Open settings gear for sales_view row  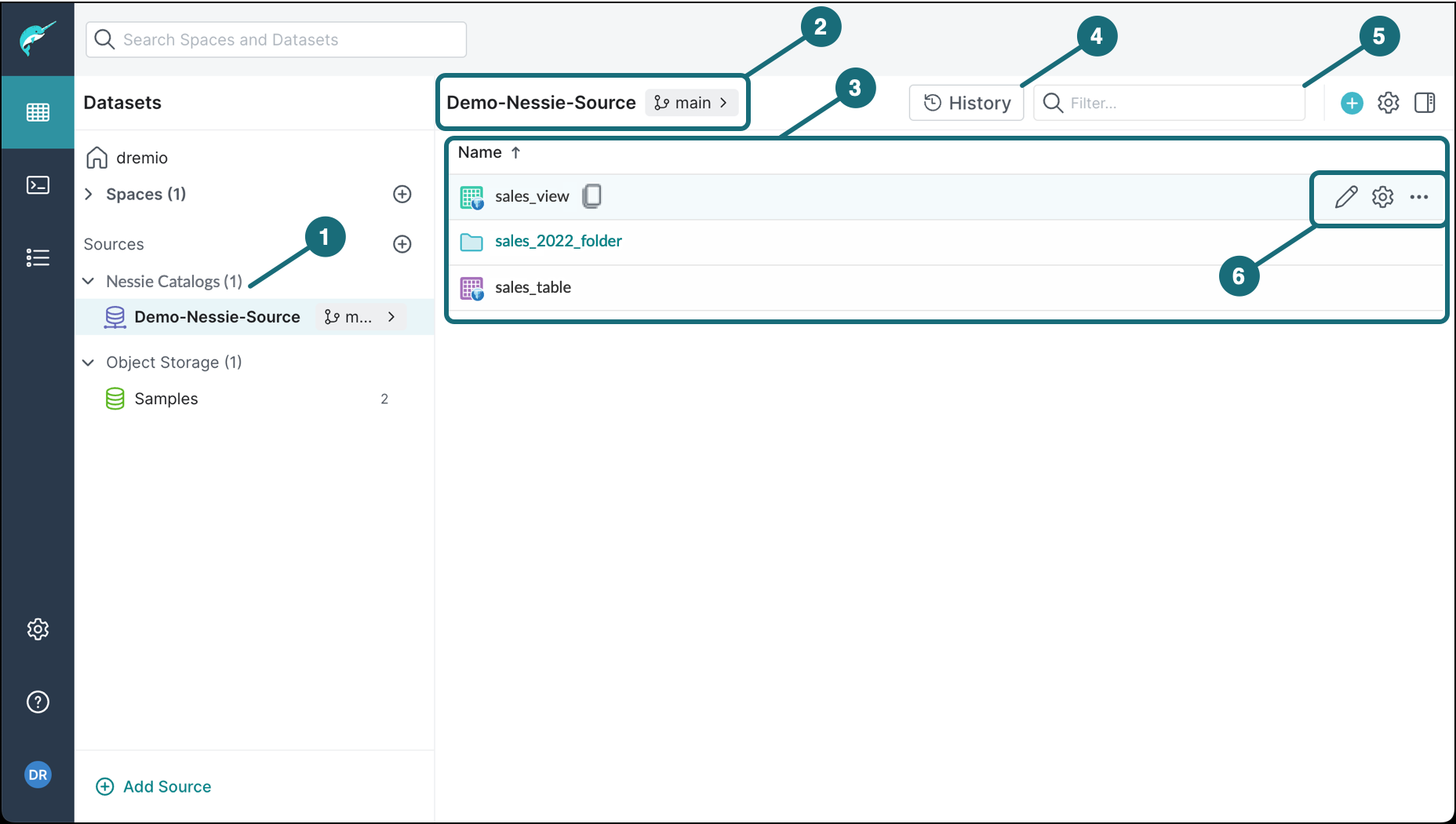pyautogui.click(x=1382, y=197)
